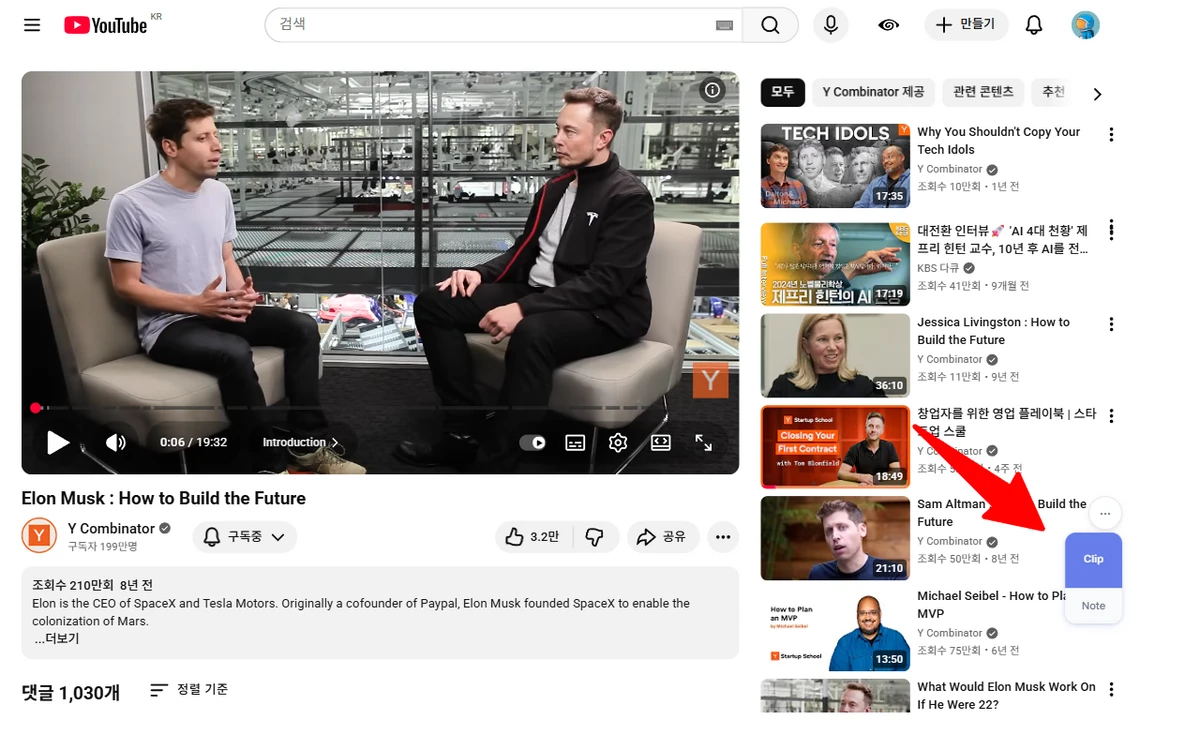The width and height of the screenshot is (1200, 750).
Task: Open the Introduction chapter list
Action: pos(300,442)
